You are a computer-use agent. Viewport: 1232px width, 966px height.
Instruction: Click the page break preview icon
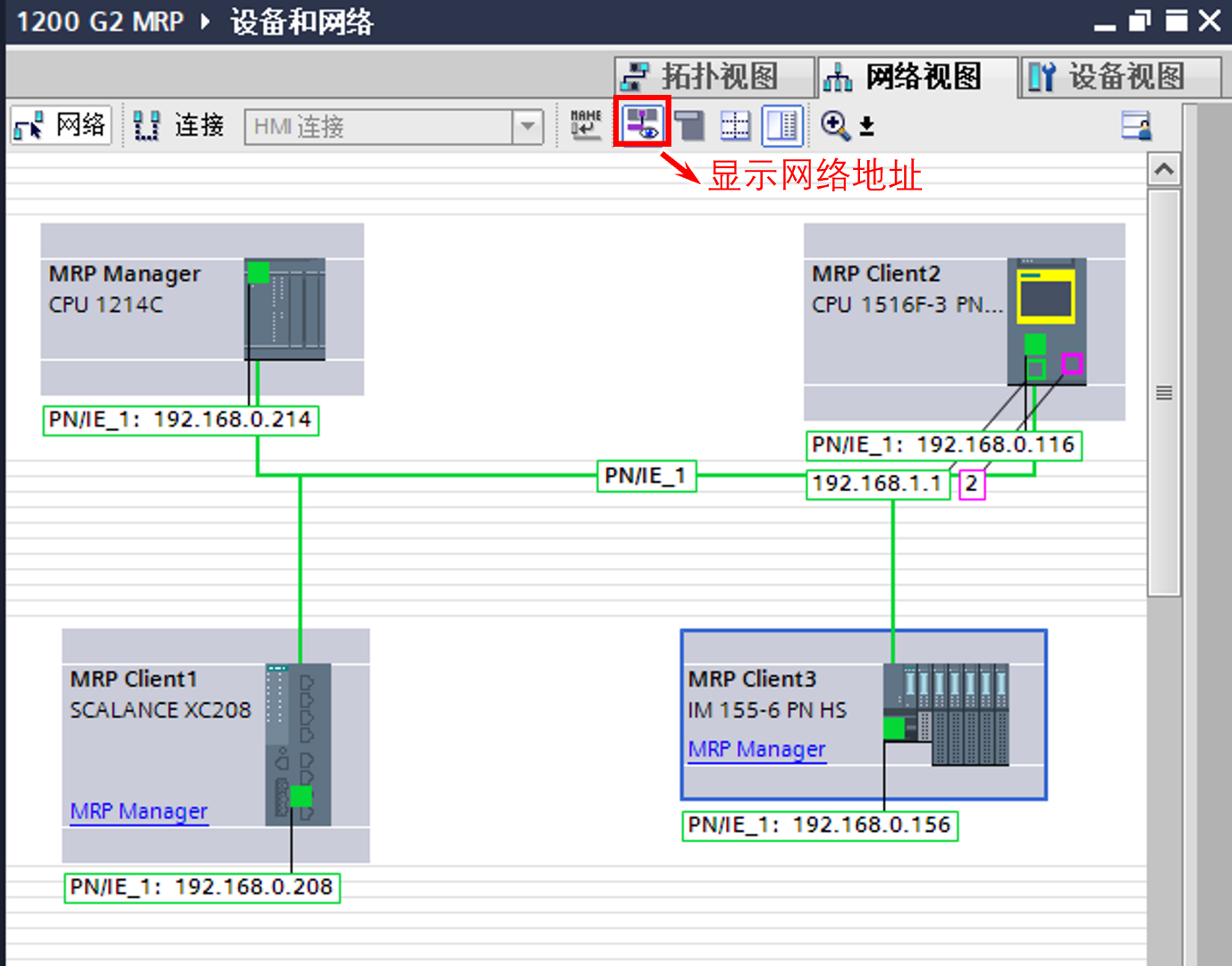tap(688, 125)
